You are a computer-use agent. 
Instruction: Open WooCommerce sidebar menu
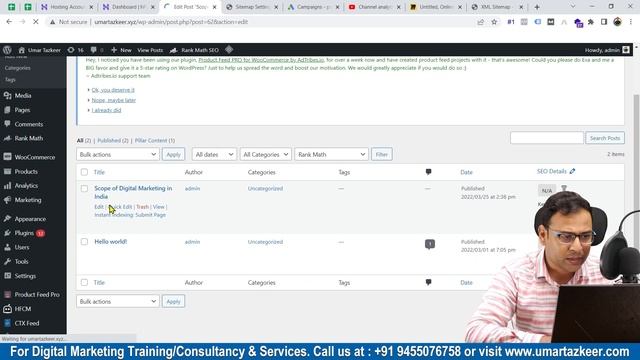tap(34, 157)
